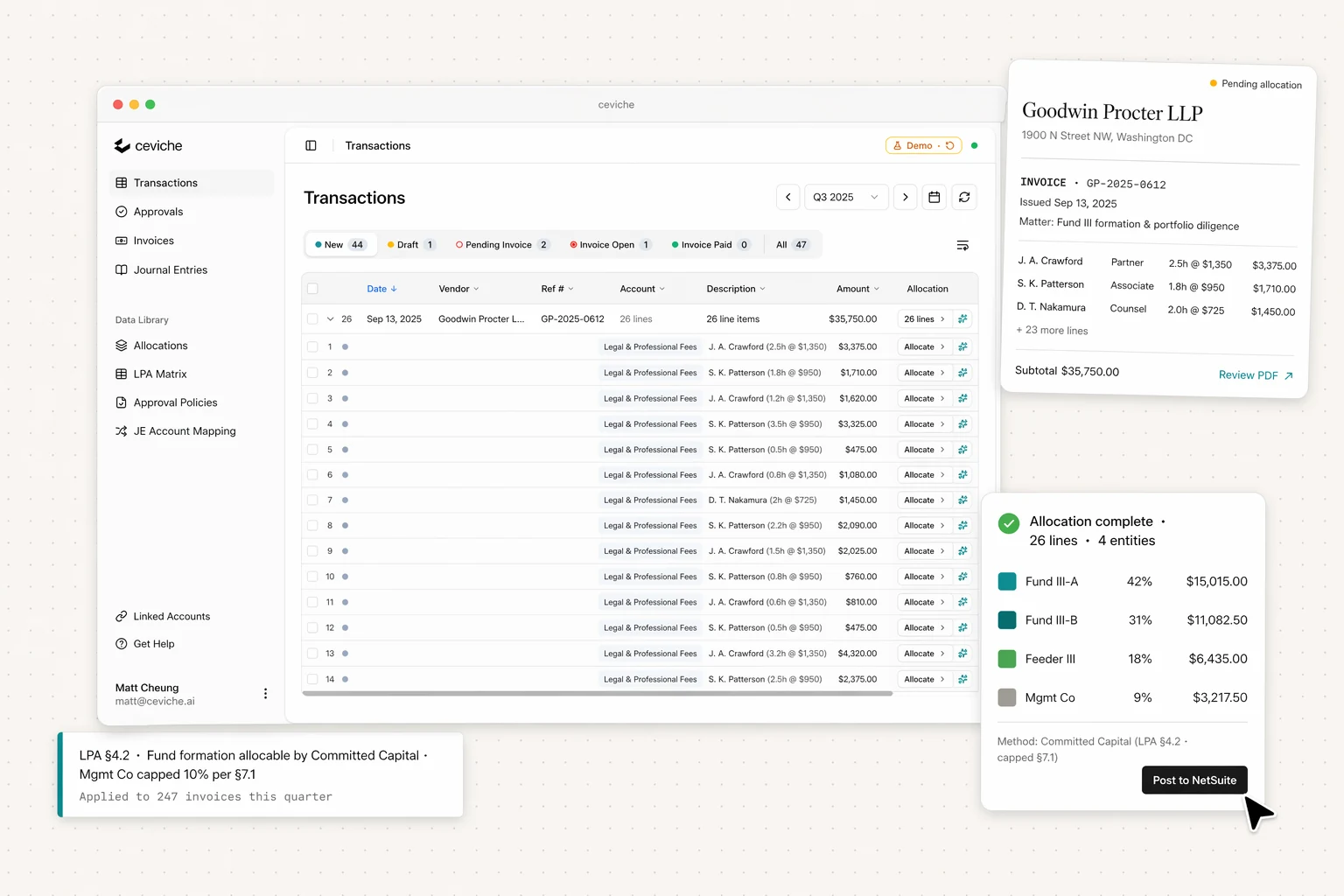The width and height of the screenshot is (1344, 896).
Task: Switch to the Draft transactions tab
Action: pyautogui.click(x=409, y=244)
